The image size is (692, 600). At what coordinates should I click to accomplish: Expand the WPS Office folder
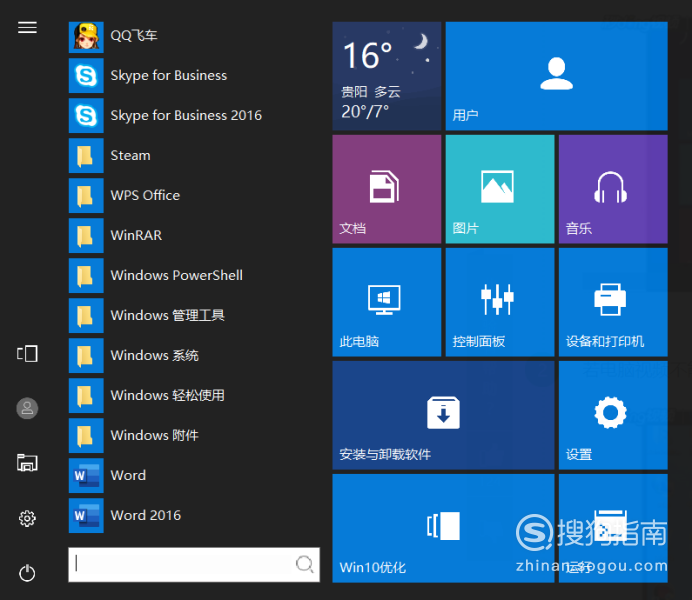pos(86,195)
